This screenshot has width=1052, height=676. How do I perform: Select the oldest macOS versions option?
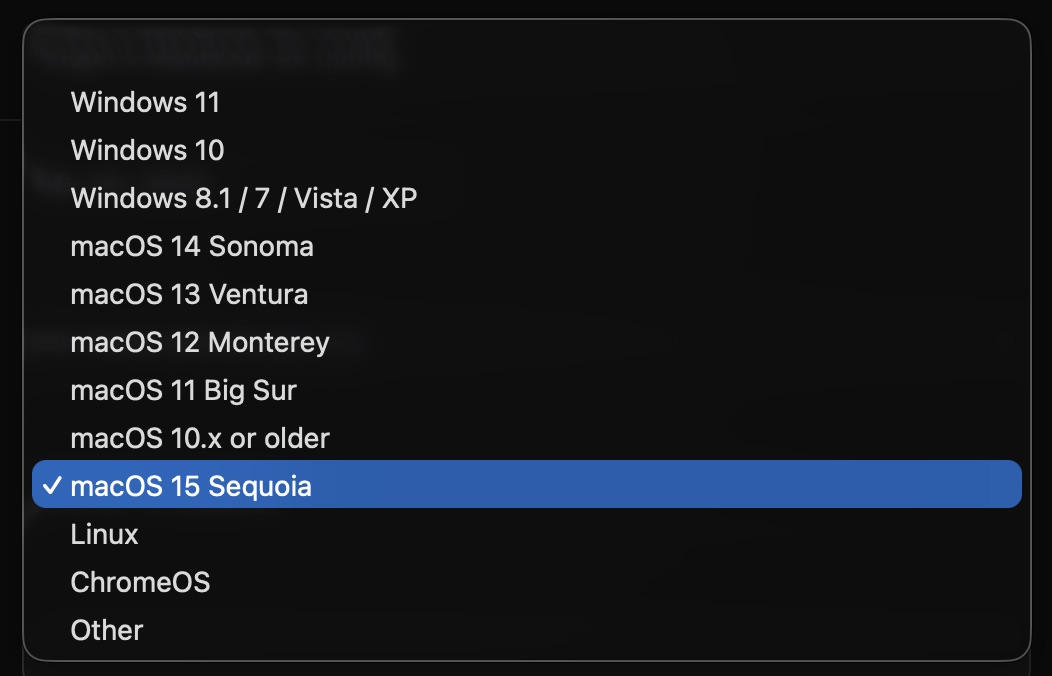(200, 438)
